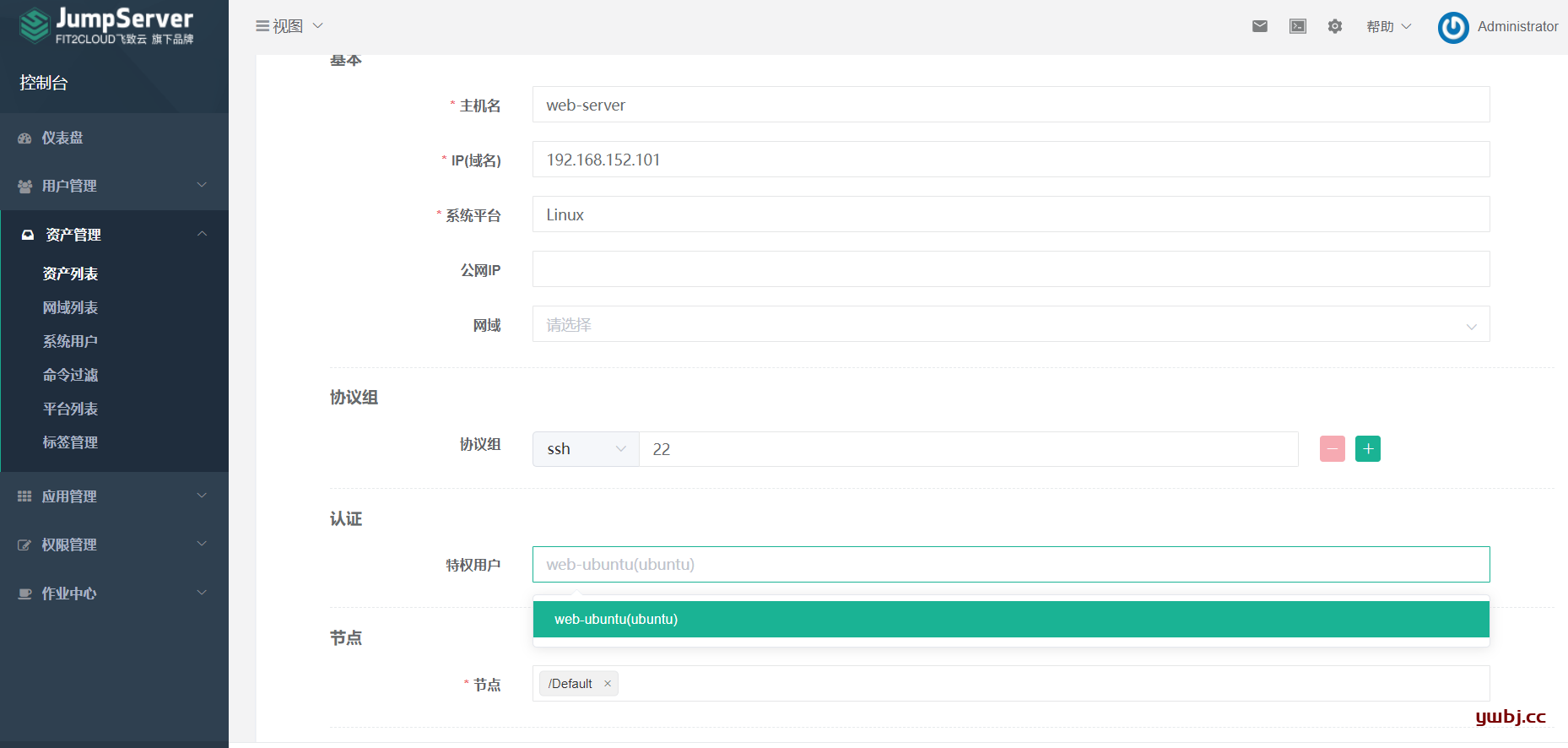Screen dimensions: 1568x748
Task: Click the permission management edit icon
Action: (x=24, y=545)
